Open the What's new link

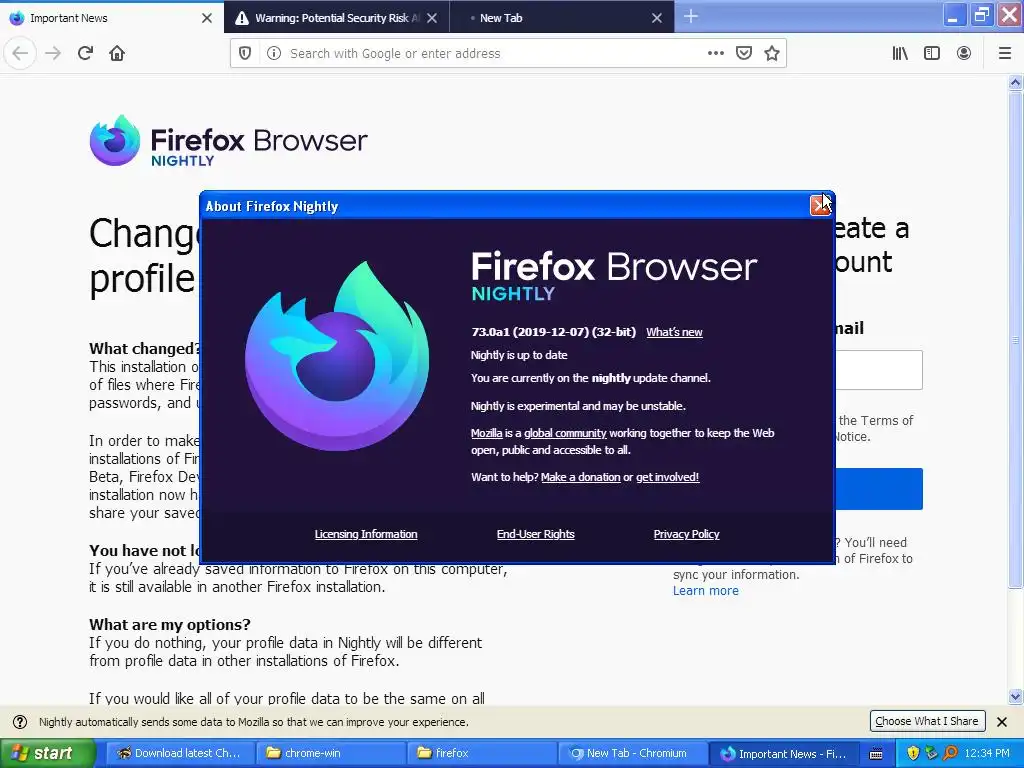674,332
